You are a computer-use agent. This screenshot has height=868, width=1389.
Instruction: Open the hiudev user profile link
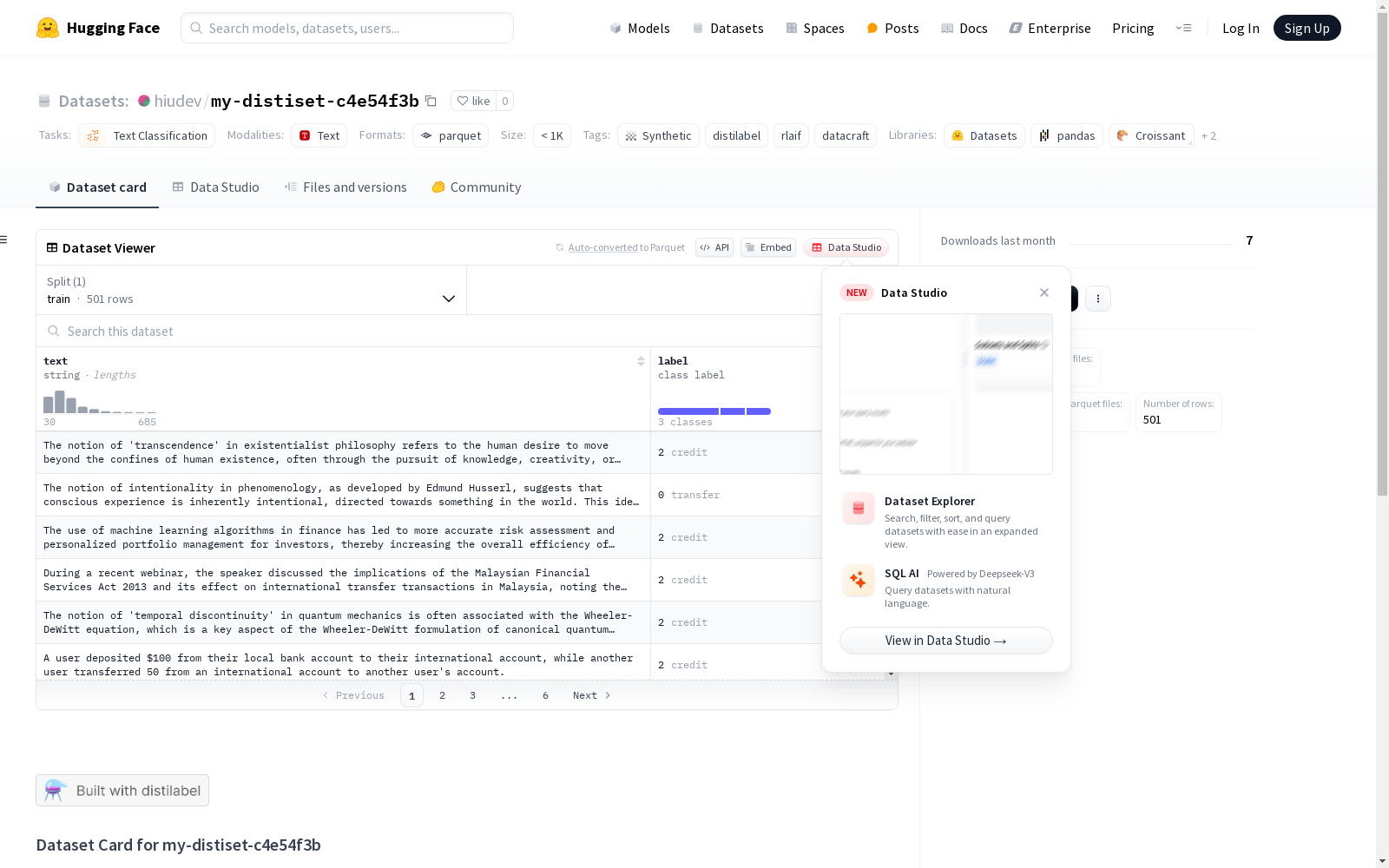(x=178, y=101)
